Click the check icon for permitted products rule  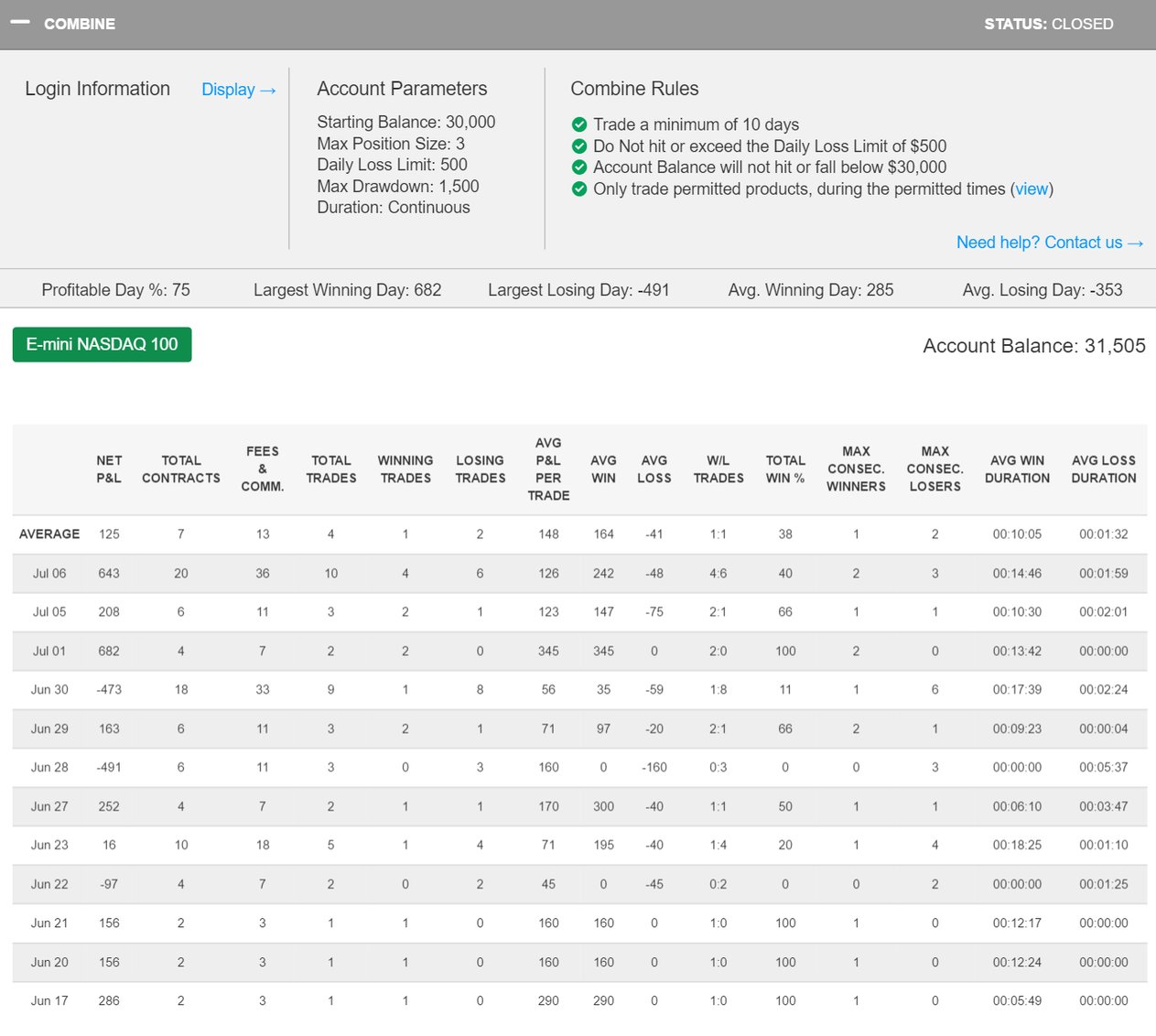579,189
